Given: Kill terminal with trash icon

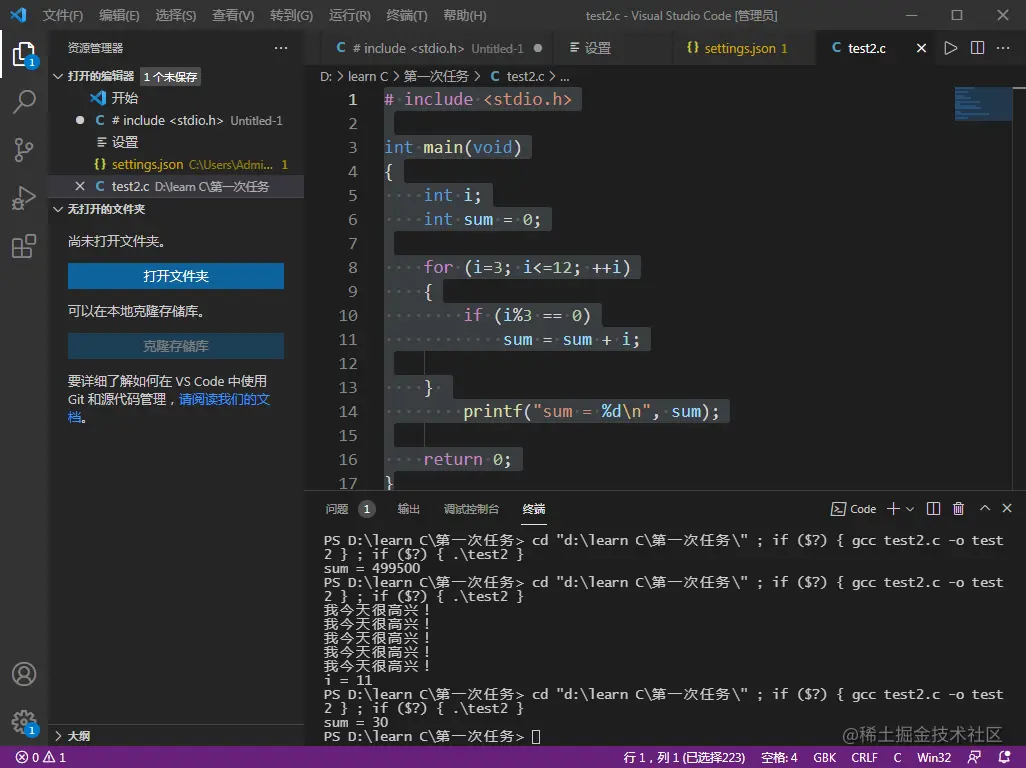Looking at the screenshot, I should coord(959,509).
